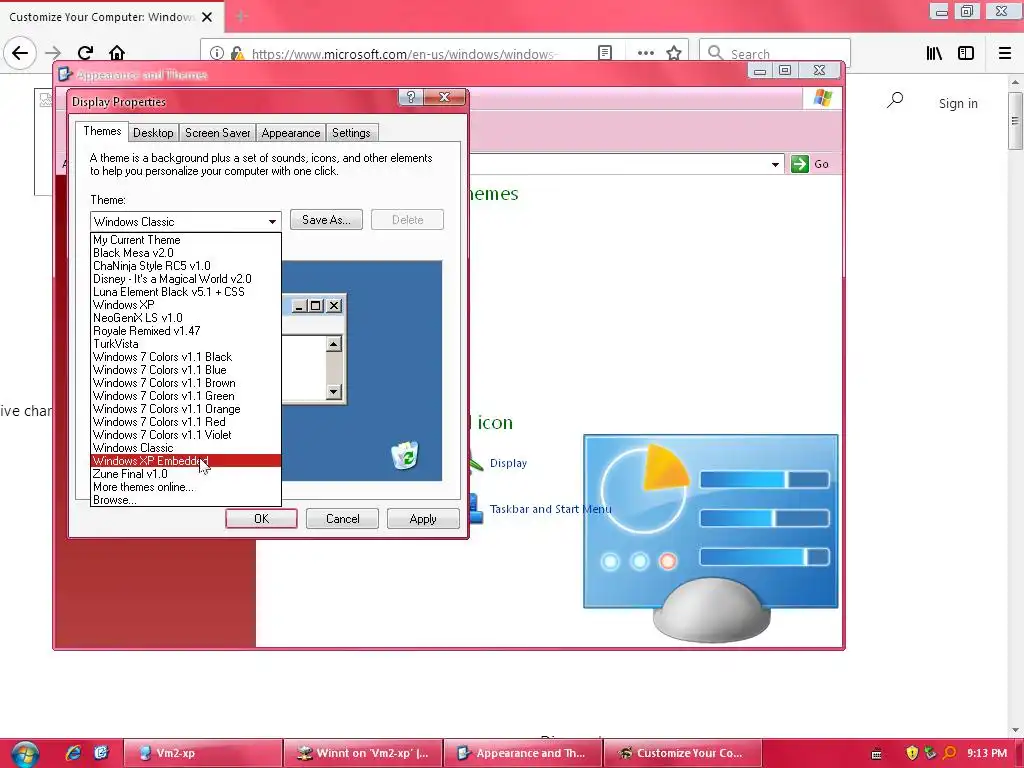This screenshot has height=768, width=1024.
Task: Click the magnifier tray icon near clock
Action: point(950,753)
